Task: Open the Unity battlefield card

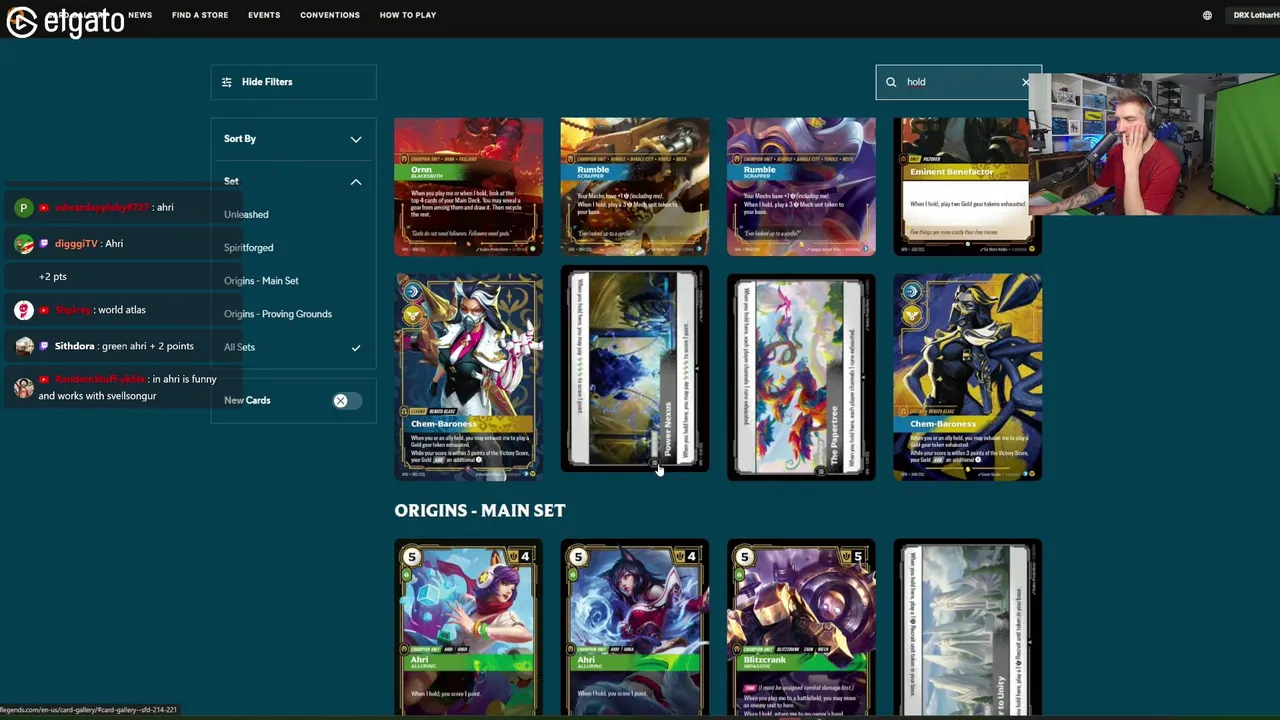Action: pos(967,628)
